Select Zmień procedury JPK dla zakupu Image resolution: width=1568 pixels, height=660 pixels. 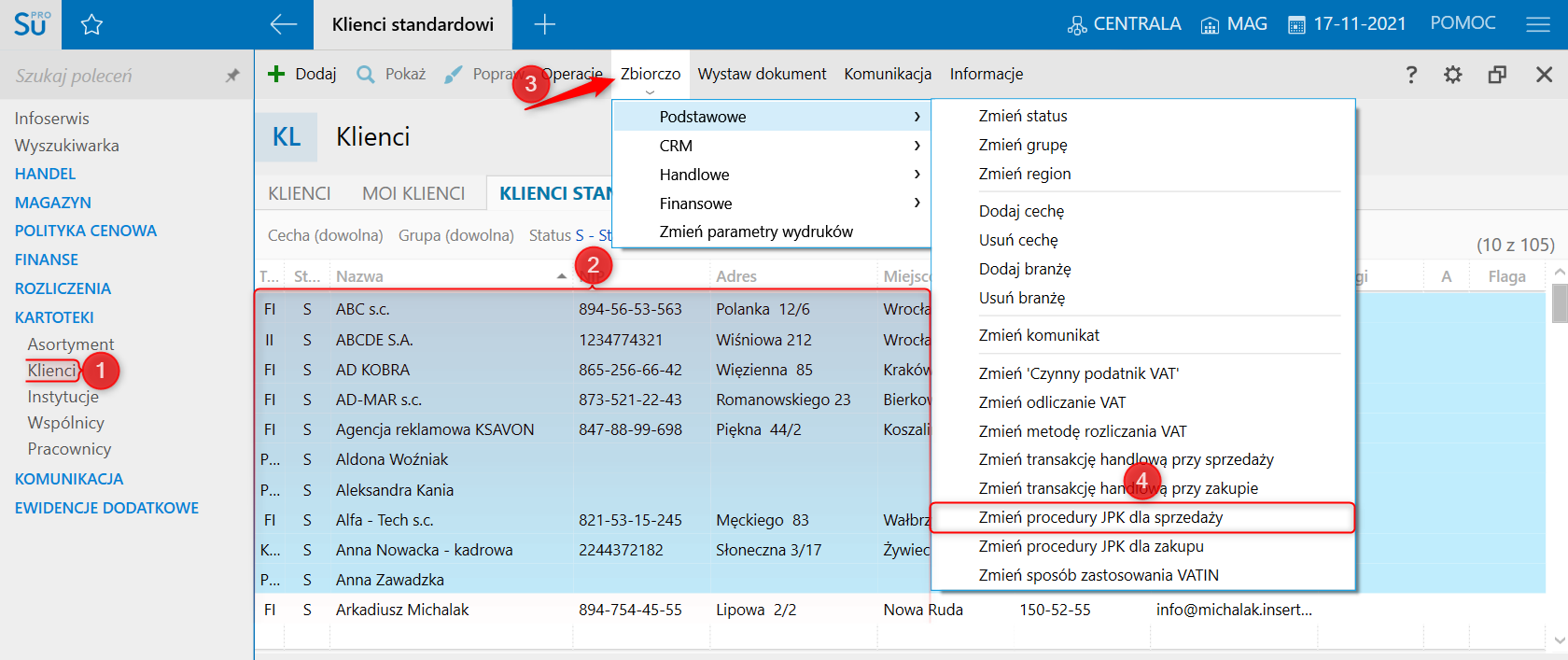coord(1091,546)
